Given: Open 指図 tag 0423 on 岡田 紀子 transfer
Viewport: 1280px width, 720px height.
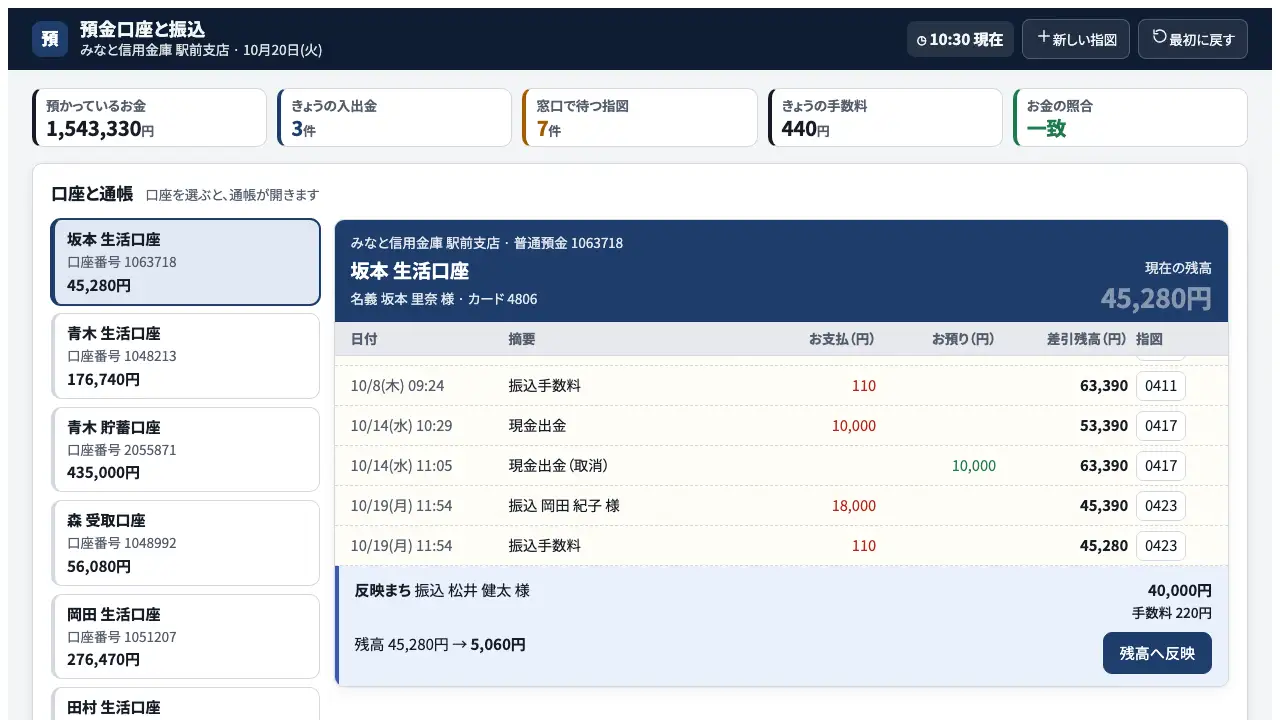Looking at the screenshot, I should click(1161, 506).
